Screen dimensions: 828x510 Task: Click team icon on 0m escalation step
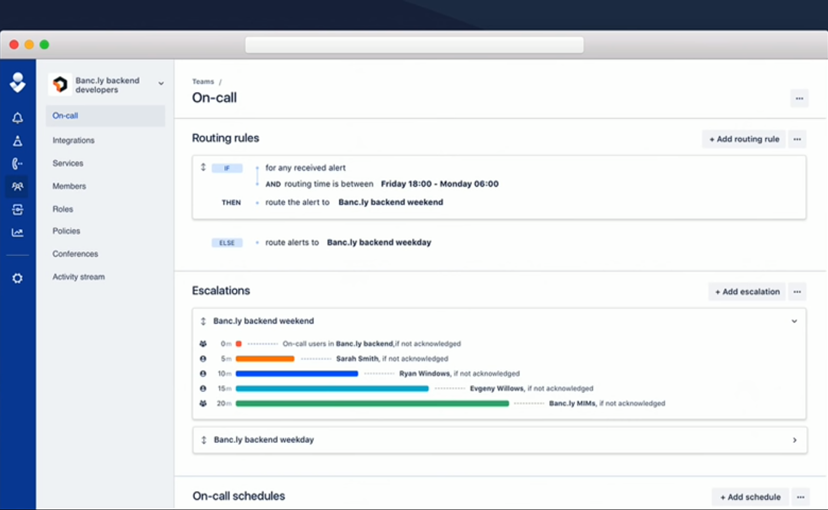click(x=203, y=344)
